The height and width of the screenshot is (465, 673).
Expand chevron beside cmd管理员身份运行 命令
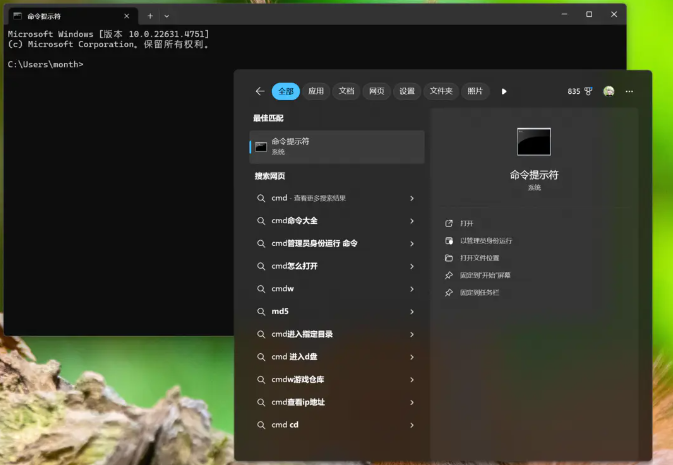(x=412, y=244)
